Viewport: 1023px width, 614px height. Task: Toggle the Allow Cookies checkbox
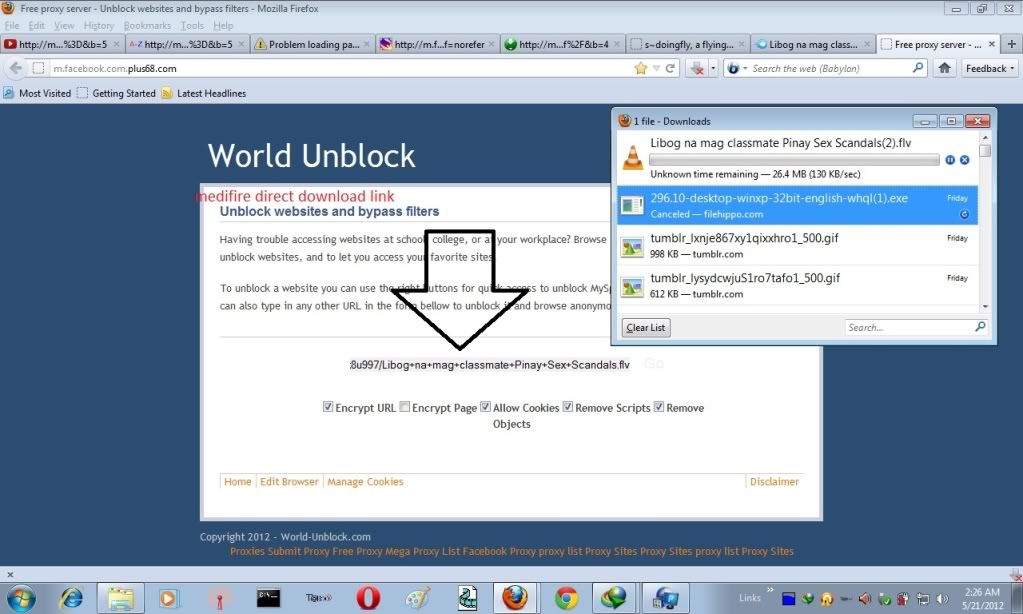pos(485,407)
